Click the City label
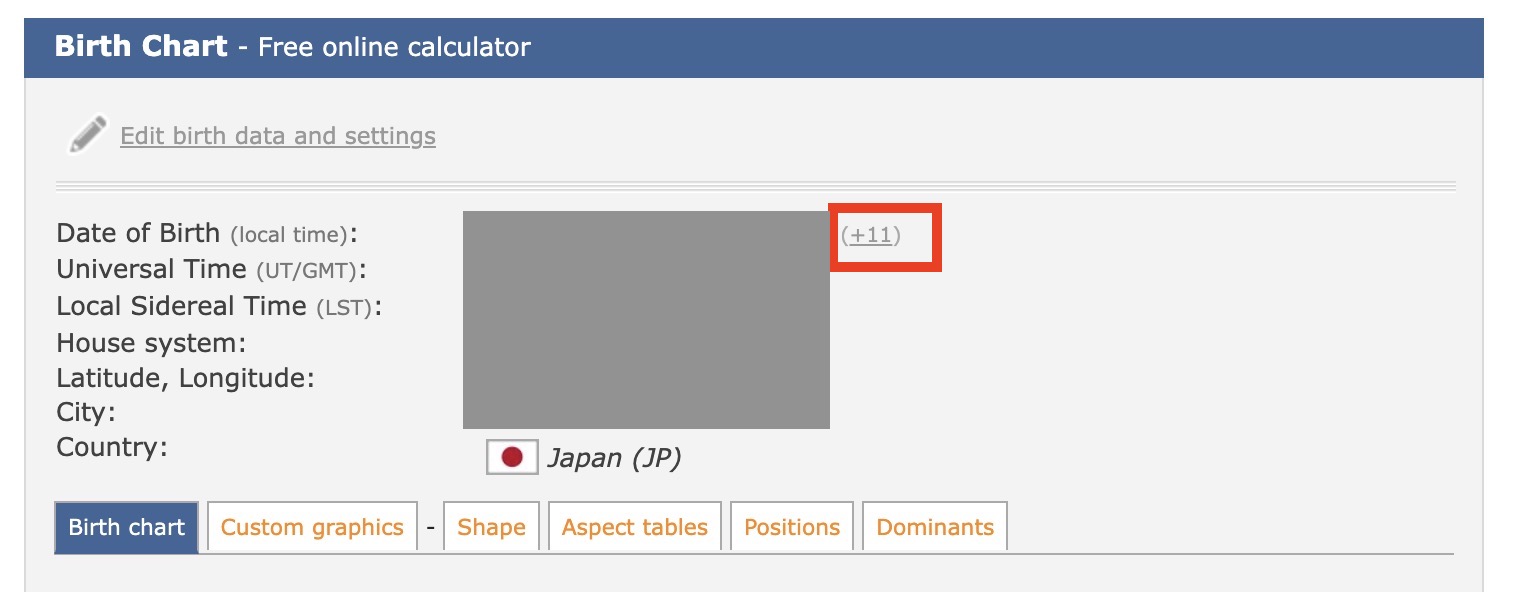The image size is (1516, 592). (86, 411)
